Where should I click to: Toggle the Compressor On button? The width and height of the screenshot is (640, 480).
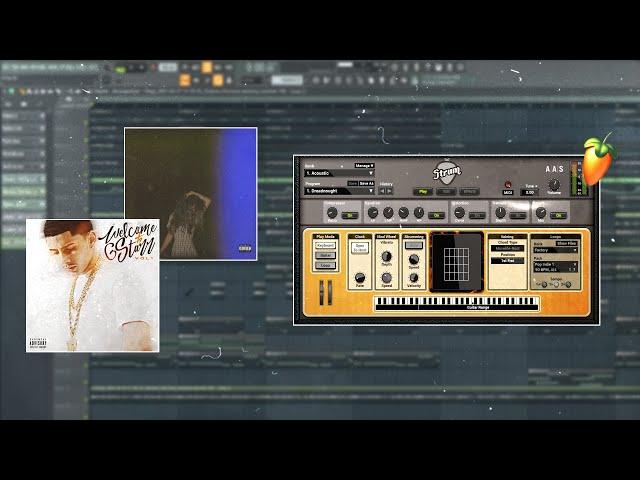coord(349,214)
